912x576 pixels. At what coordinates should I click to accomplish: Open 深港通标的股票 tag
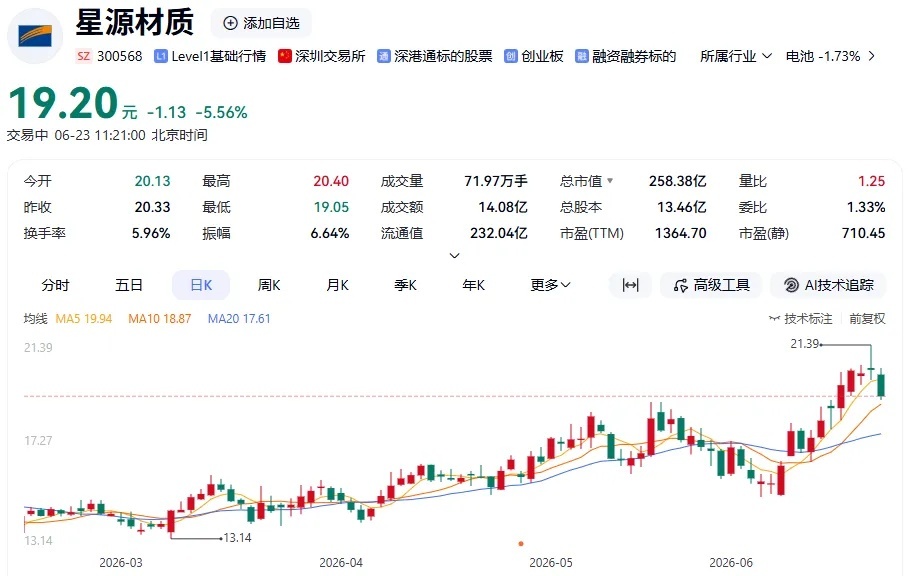(443, 56)
